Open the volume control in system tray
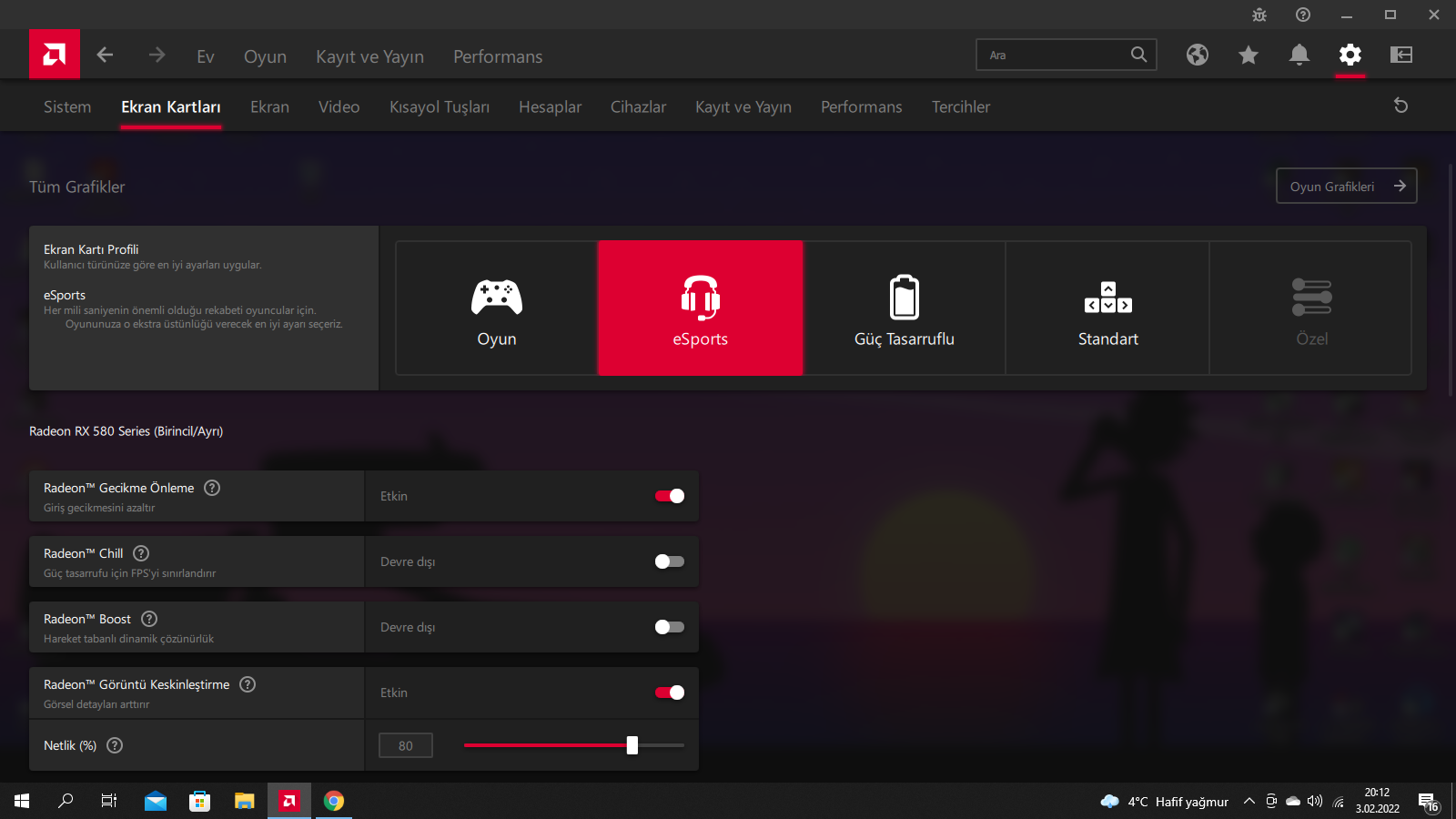The width and height of the screenshot is (1456, 819). (x=1315, y=801)
